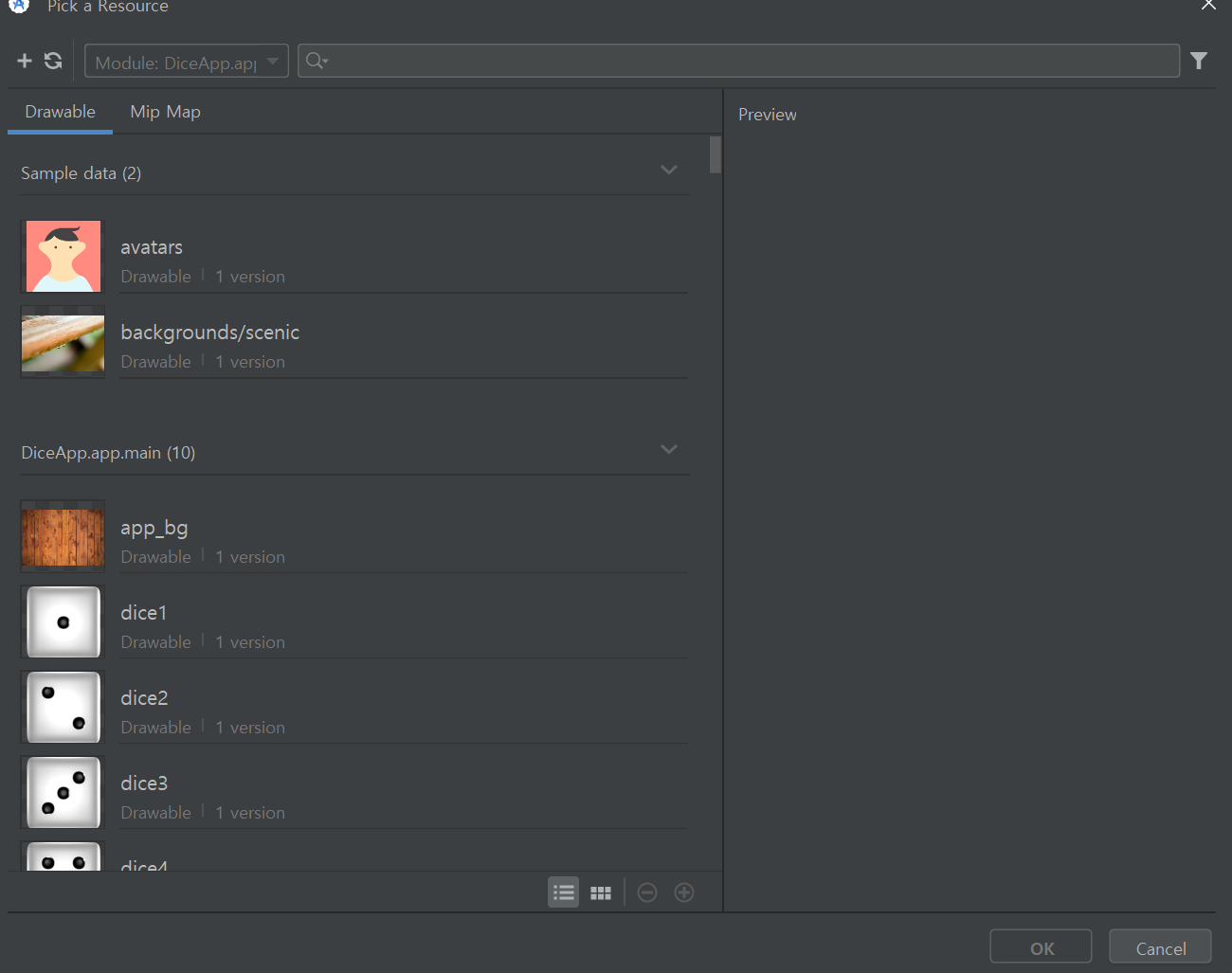Click the 'avatars' resource name
Screen dimensions: 1232x973
pos(152,247)
